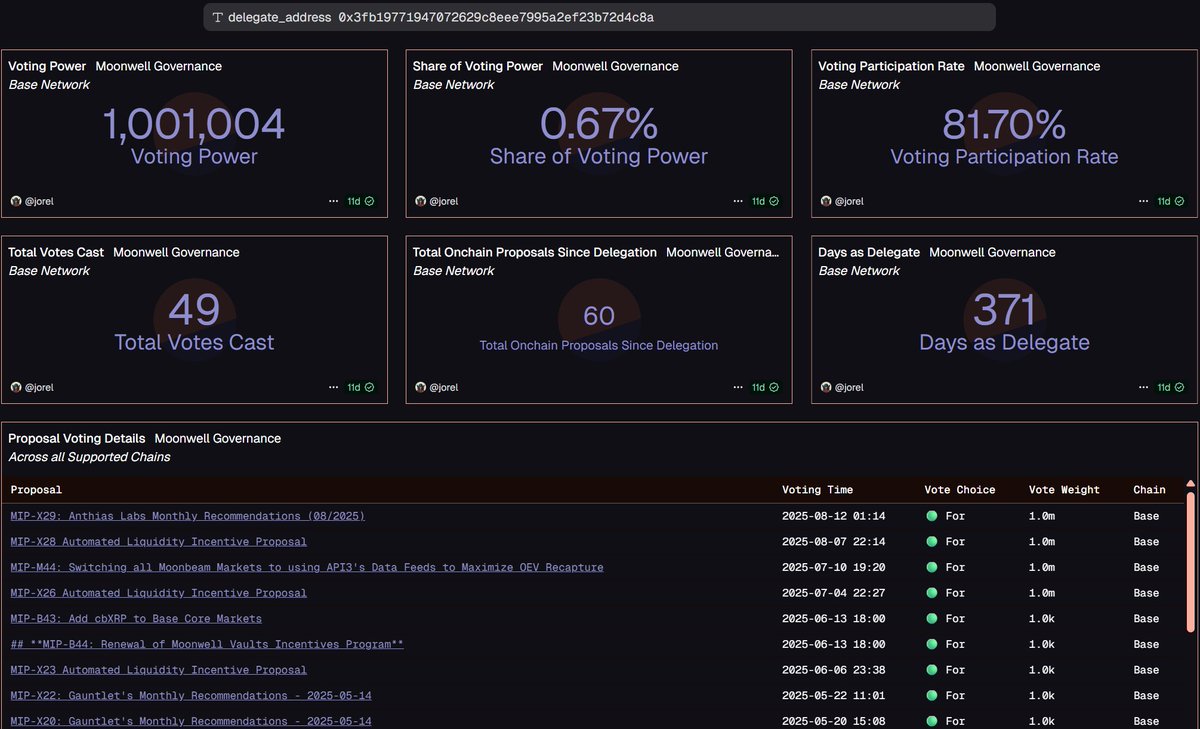This screenshot has height=729, width=1200.
Task: Sort table by Vote Weight column header
Action: [x=1064, y=490]
